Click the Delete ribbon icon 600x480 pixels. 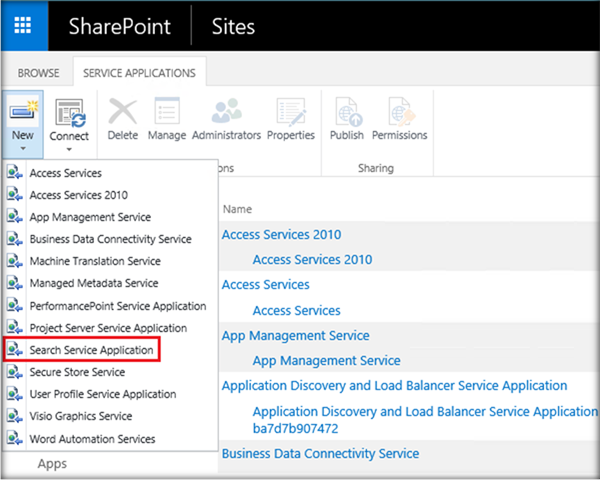122,113
